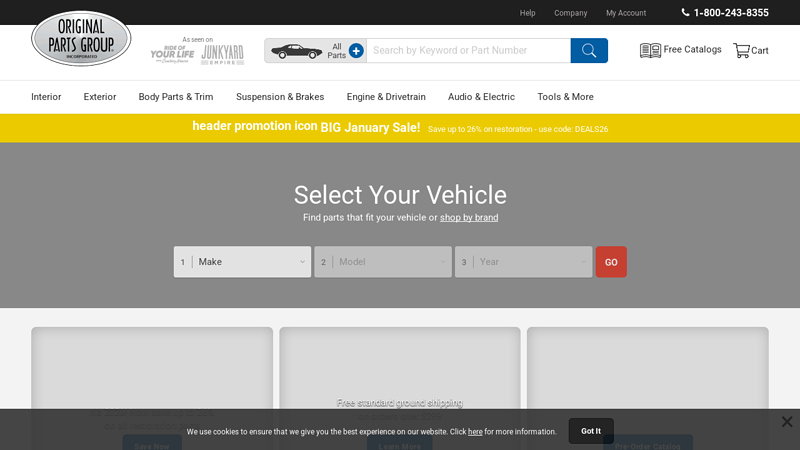This screenshot has width=800, height=450.
Task: Click the Free standard ground shipping card
Action: 400,388
